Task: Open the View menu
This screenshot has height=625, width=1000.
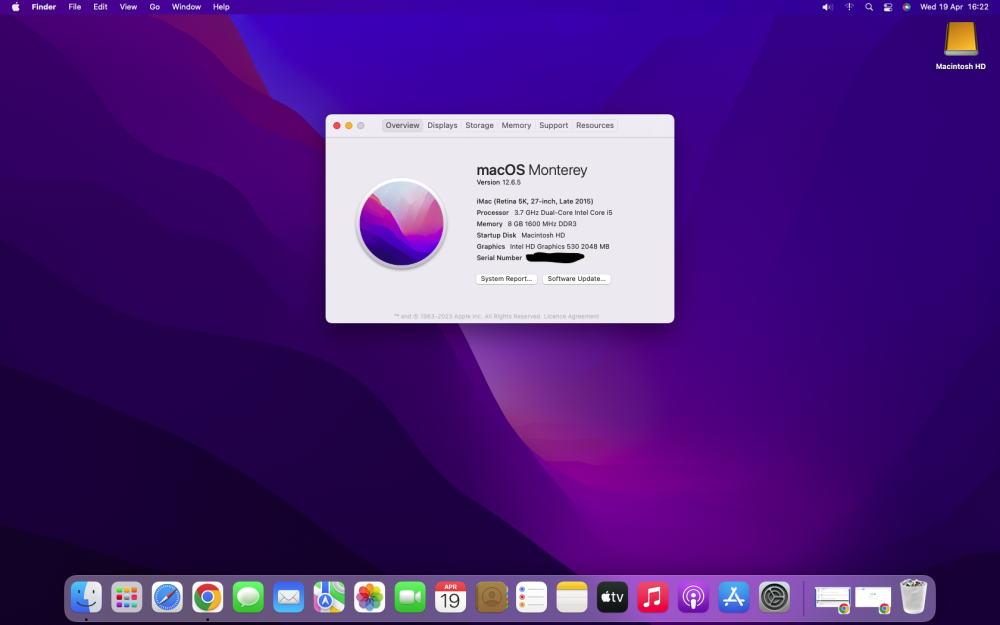Action: 128,7
